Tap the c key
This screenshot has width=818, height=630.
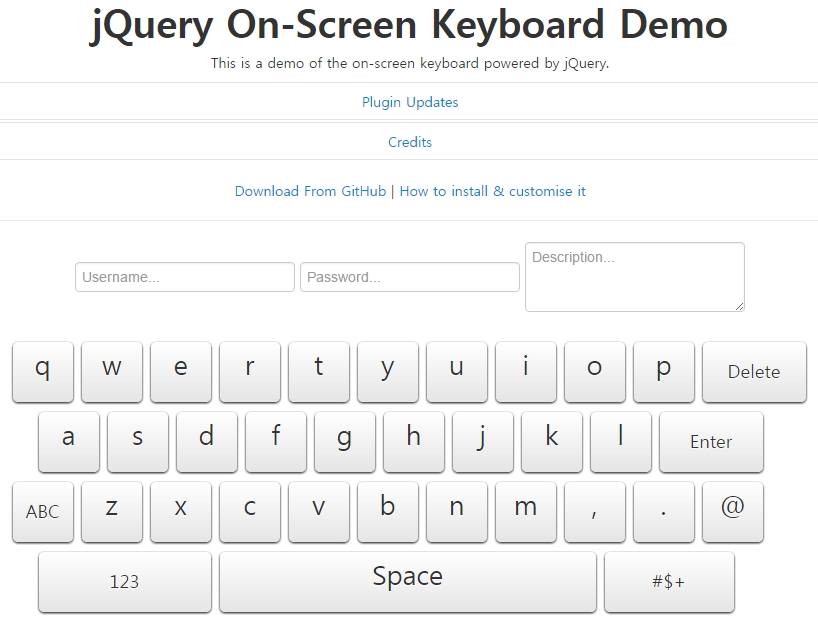pyautogui.click(x=250, y=512)
